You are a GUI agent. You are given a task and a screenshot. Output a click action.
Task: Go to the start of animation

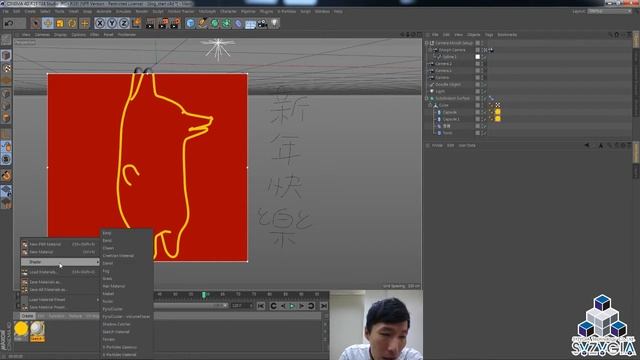pyautogui.click(x=261, y=306)
